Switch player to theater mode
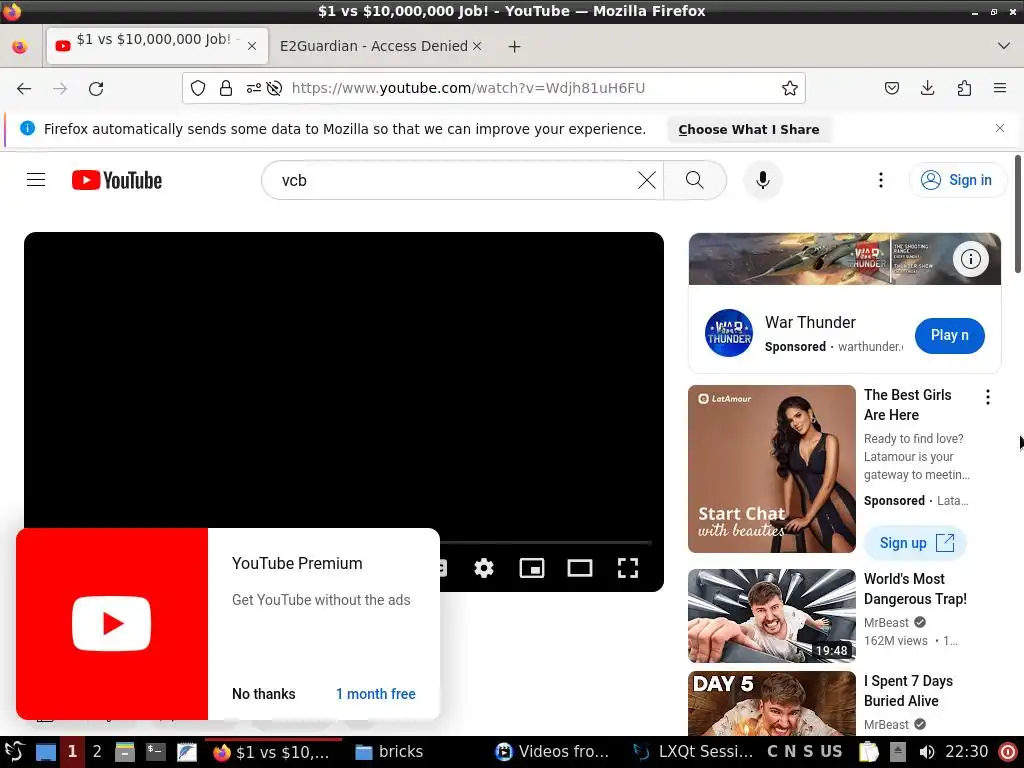This screenshot has height=768, width=1024. click(x=580, y=568)
